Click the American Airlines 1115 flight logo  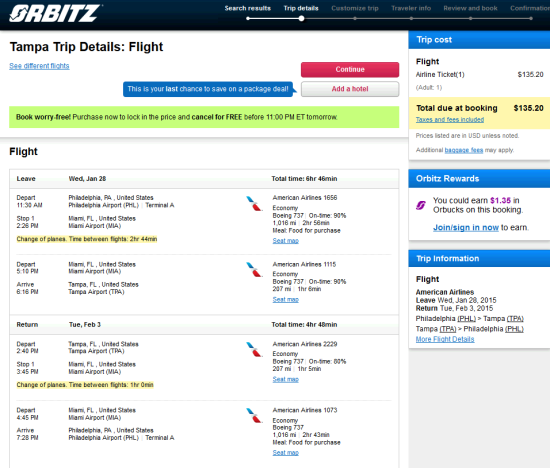point(254,269)
